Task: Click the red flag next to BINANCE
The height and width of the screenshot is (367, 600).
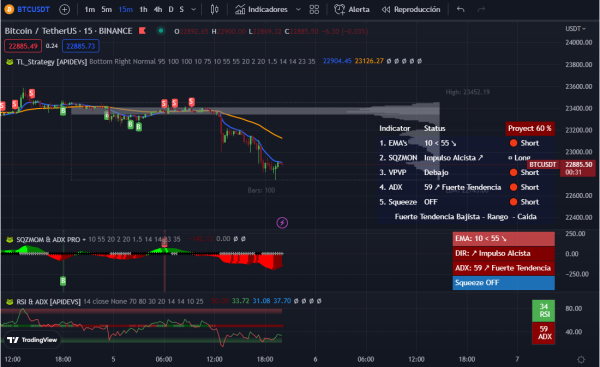Action: (142, 31)
